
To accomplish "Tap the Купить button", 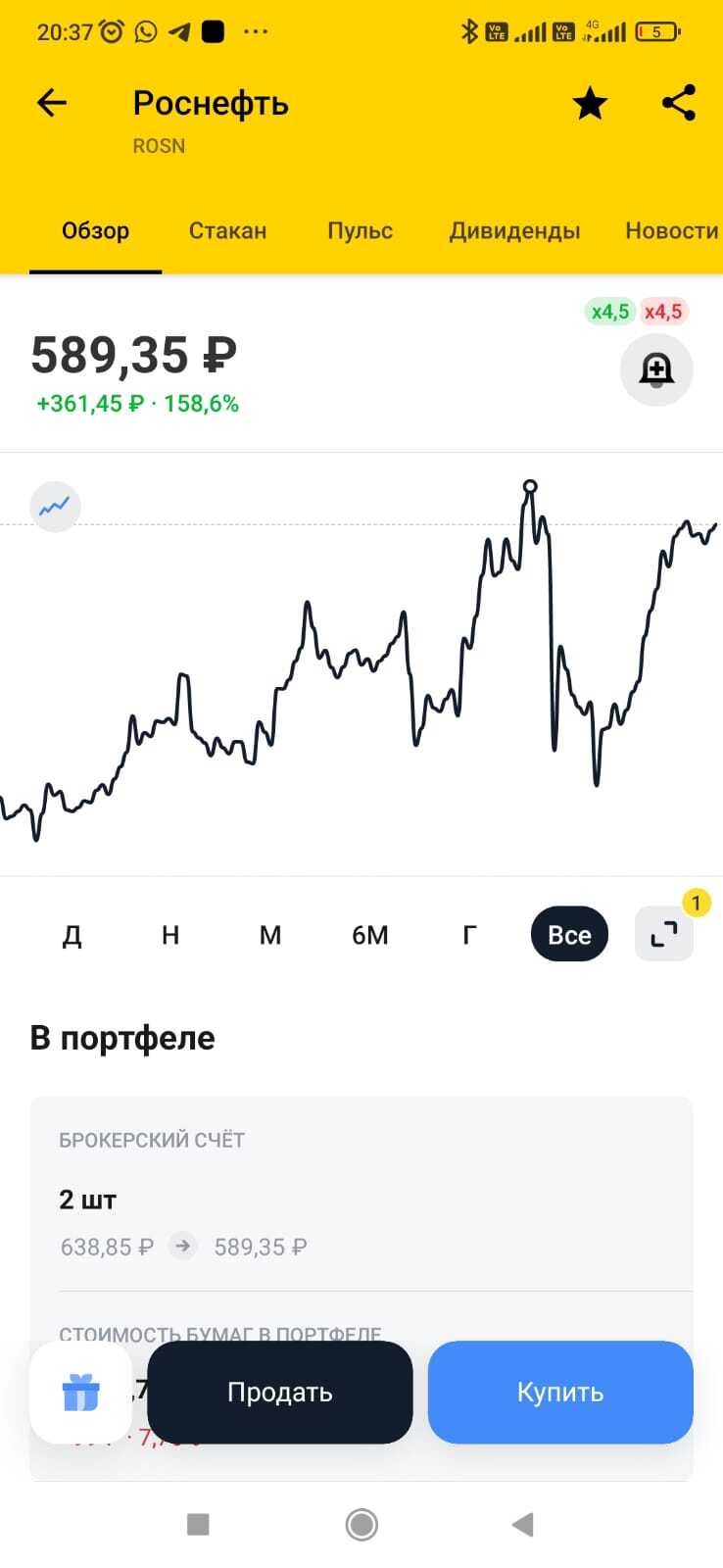I will click(x=560, y=1393).
